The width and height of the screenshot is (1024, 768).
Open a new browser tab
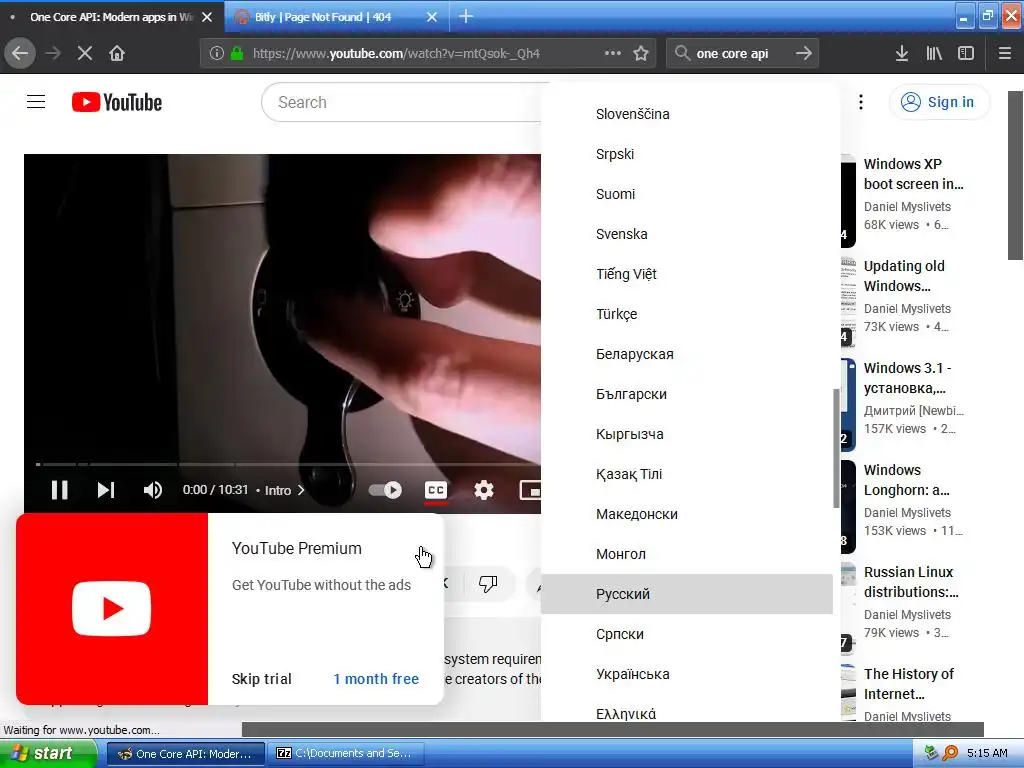[x=466, y=16]
